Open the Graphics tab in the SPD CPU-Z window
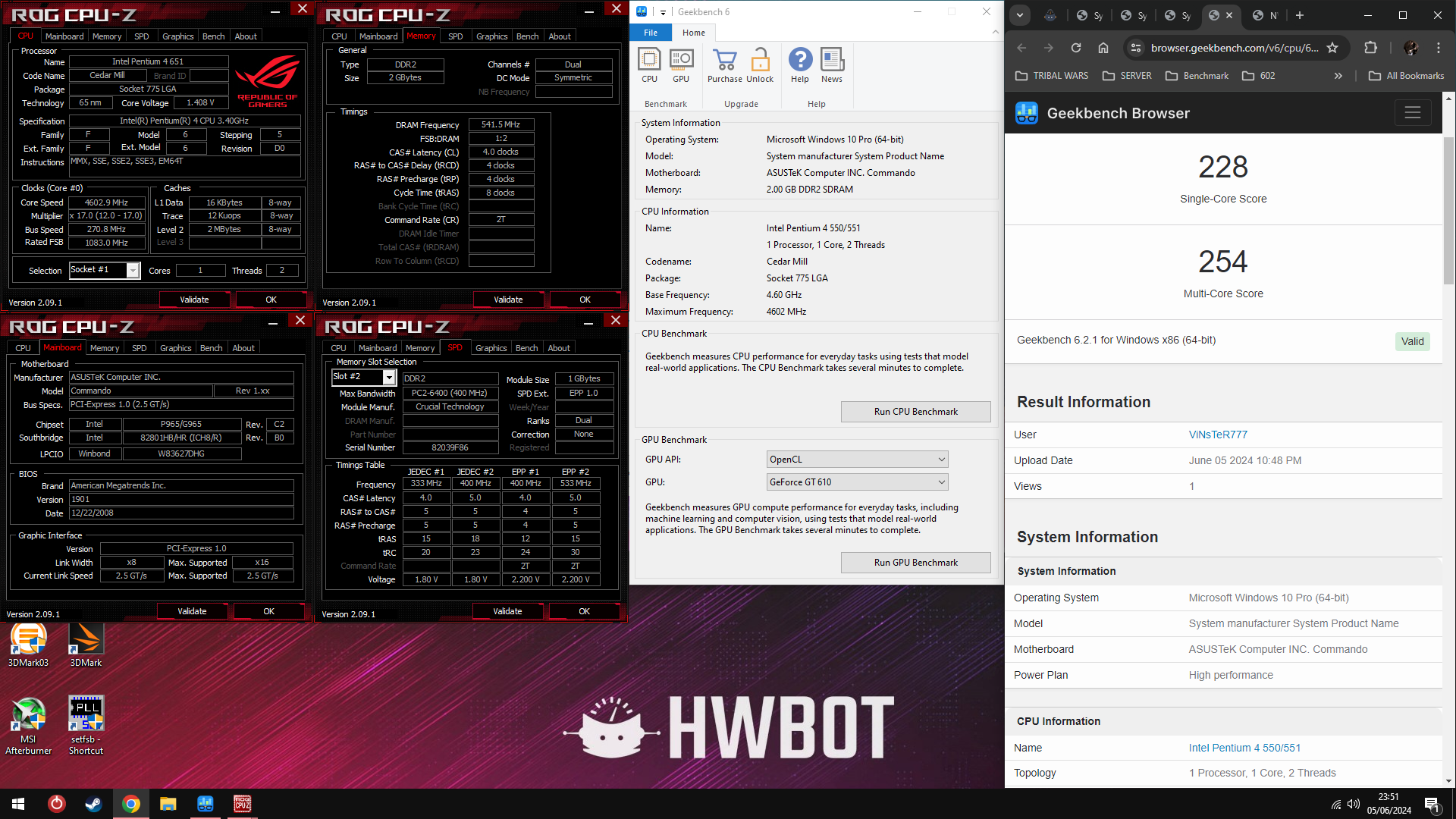The height and width of the screenshot is (819, 1456). (x=491, y=348)
